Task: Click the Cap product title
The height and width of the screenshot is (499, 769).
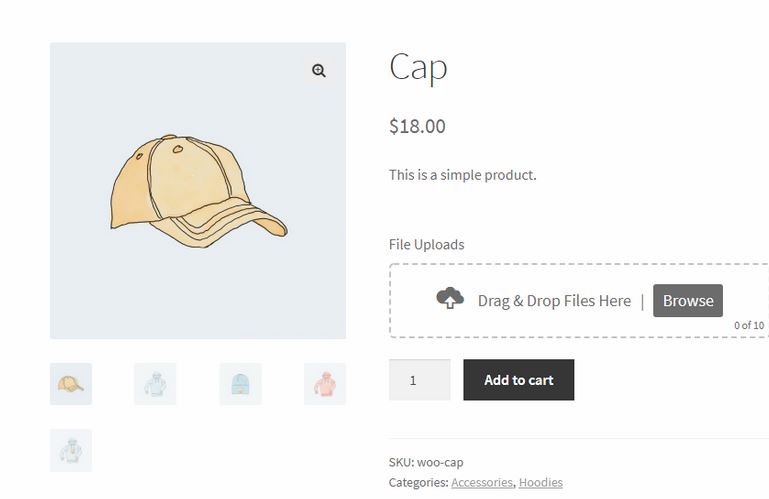Action: click(418, 68)
